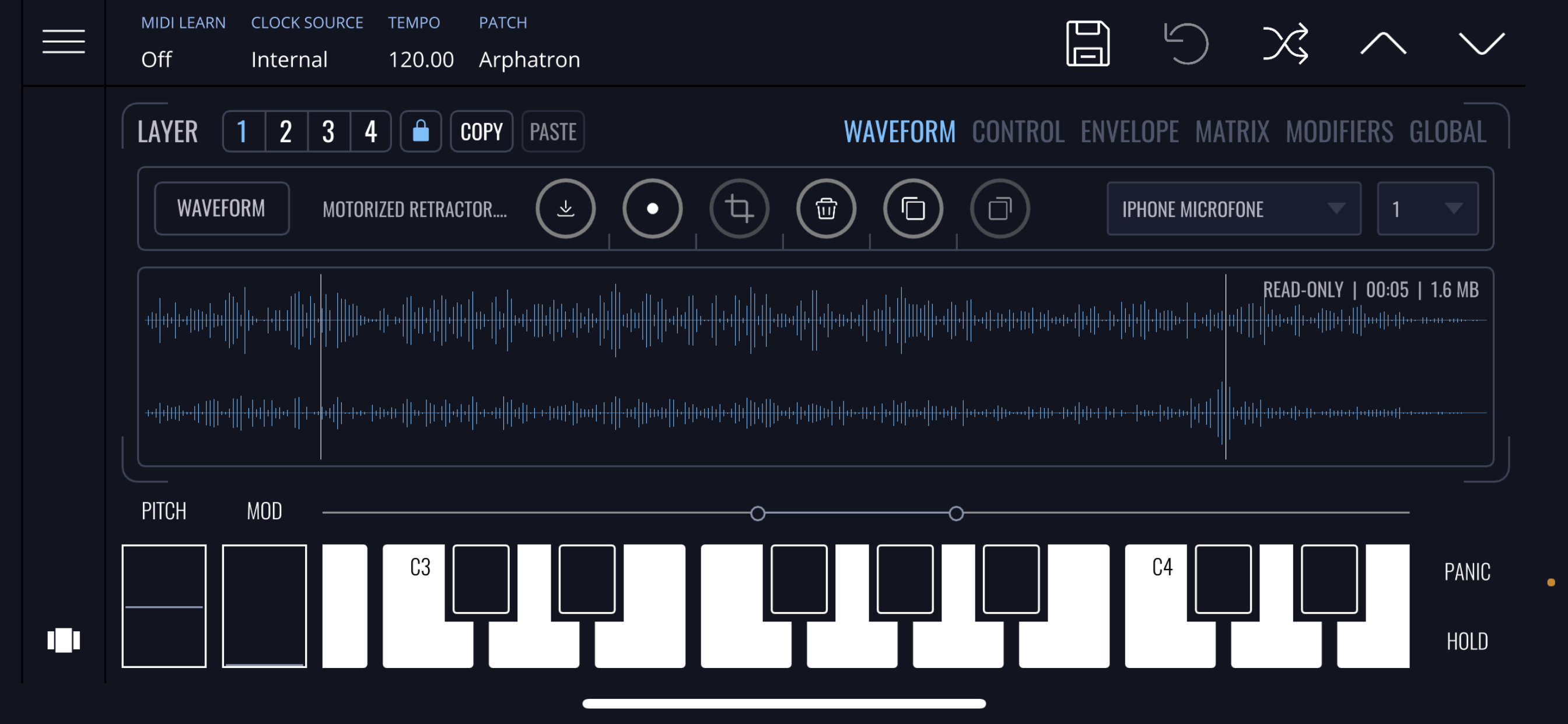This screenshot has width=1568, height=724.
Task: Click the layer PASTE button
Action: click(x=552, y=131)
